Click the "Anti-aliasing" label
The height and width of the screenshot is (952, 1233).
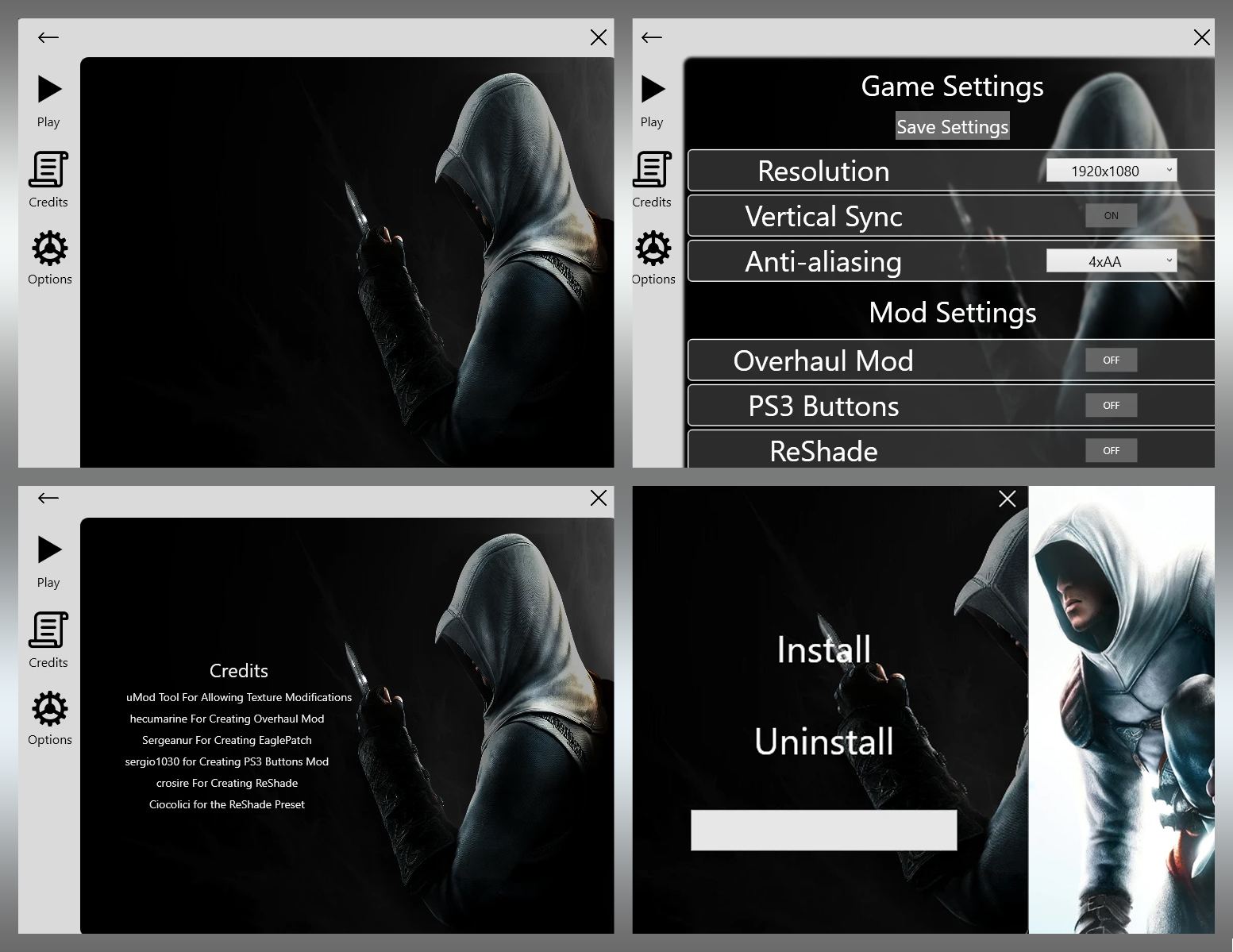(823, 262)
